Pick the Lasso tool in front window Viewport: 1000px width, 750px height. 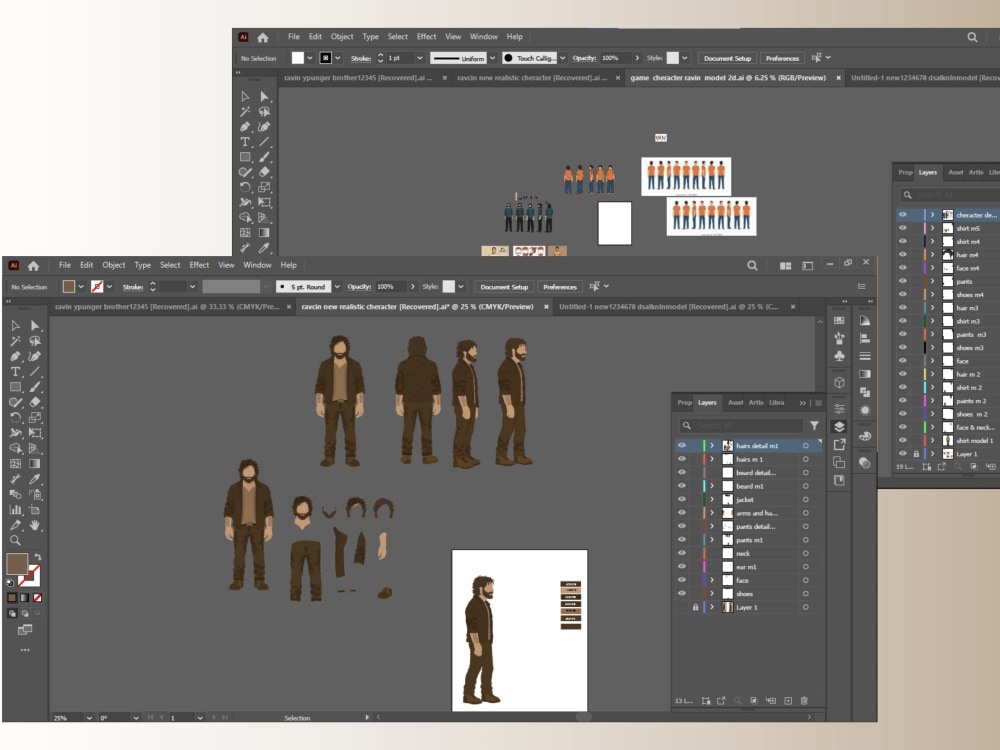pos(35,341)
